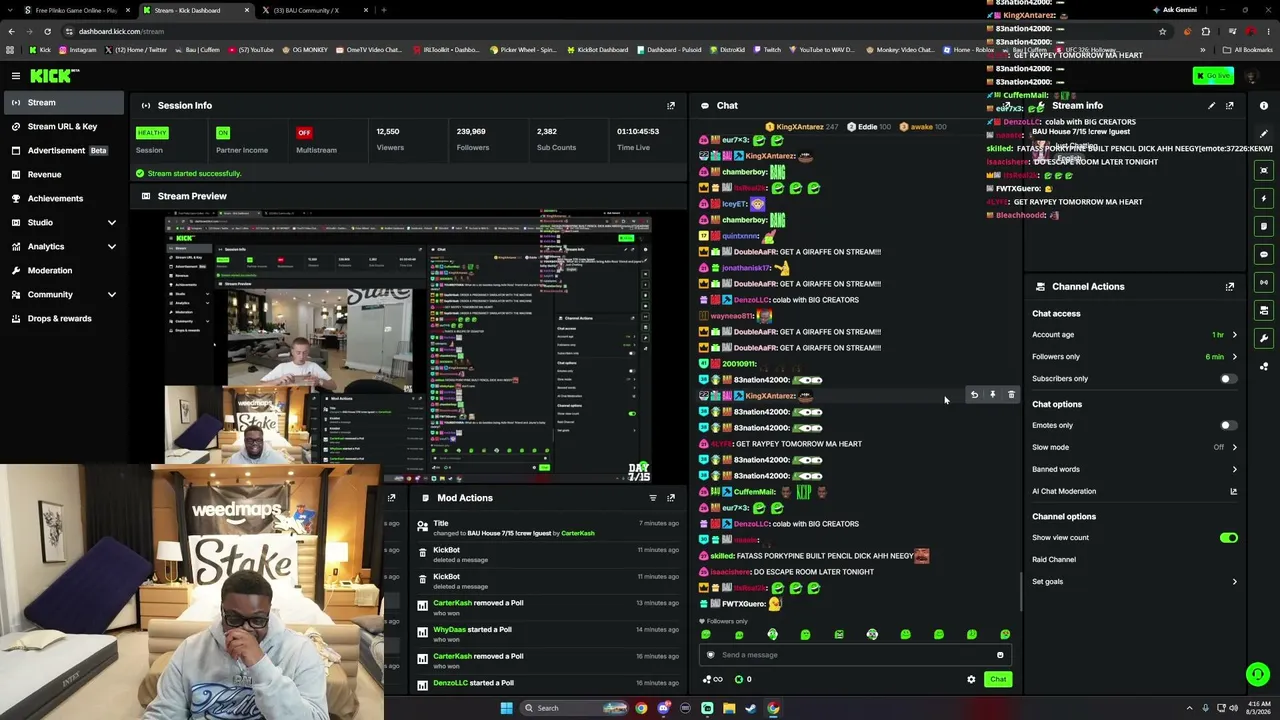Open the Revenue page

point(64,174)
